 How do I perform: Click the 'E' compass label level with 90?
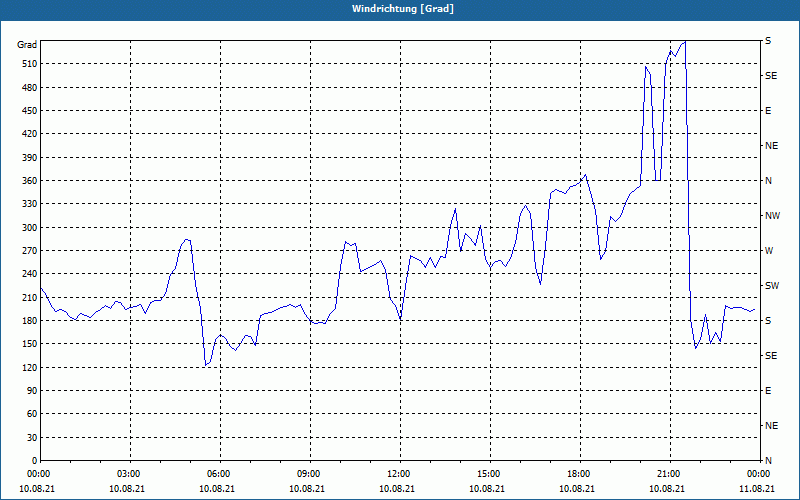[768, 390]
